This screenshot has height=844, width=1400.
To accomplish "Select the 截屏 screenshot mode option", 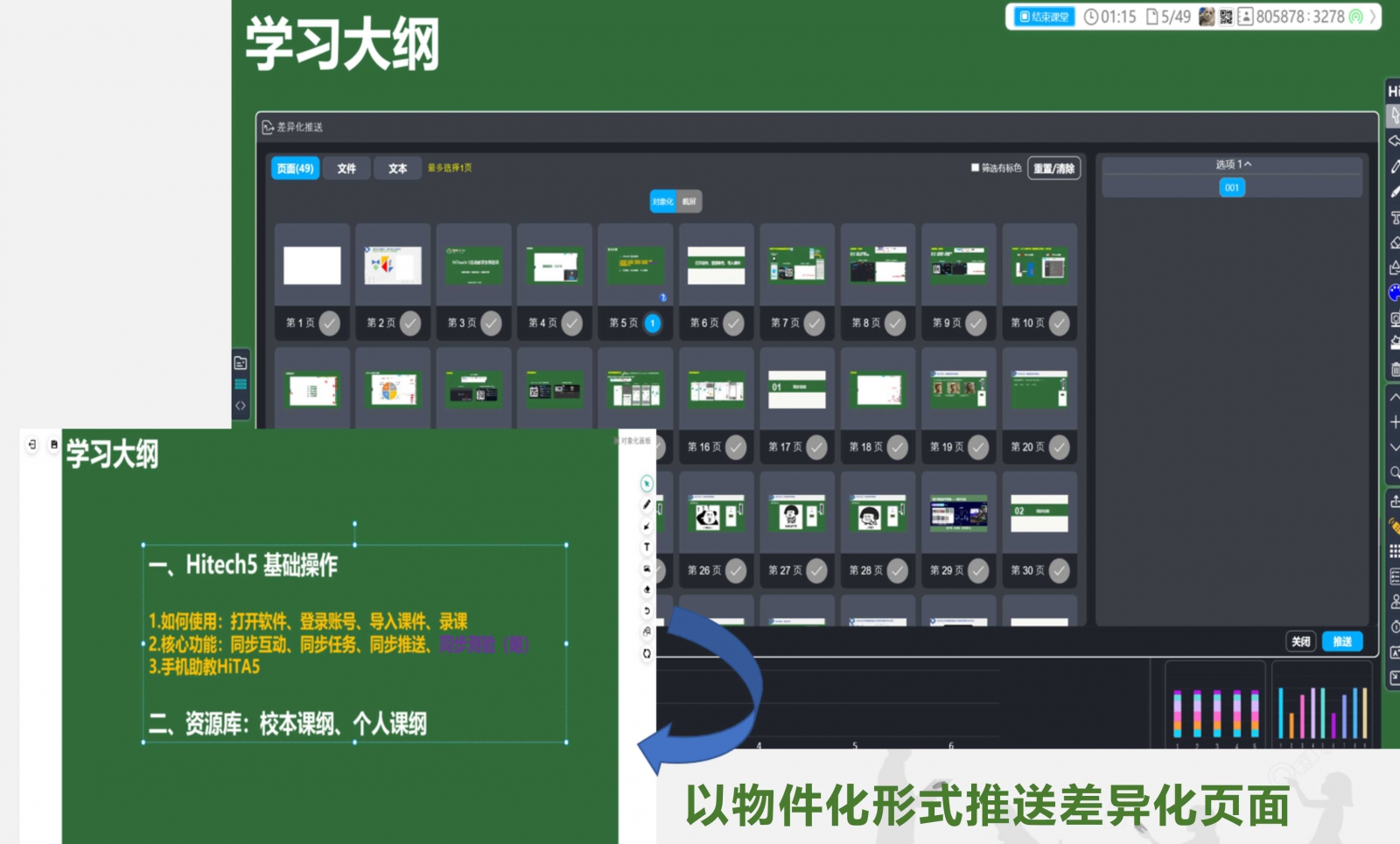I will point(689,202).
